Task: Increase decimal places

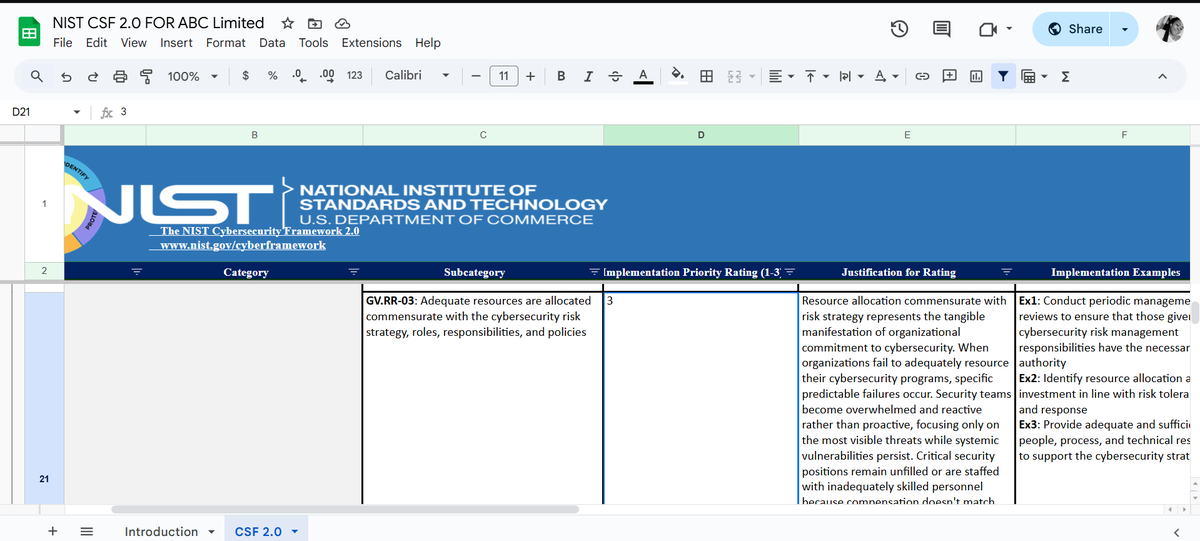Action: pos(325,76)
